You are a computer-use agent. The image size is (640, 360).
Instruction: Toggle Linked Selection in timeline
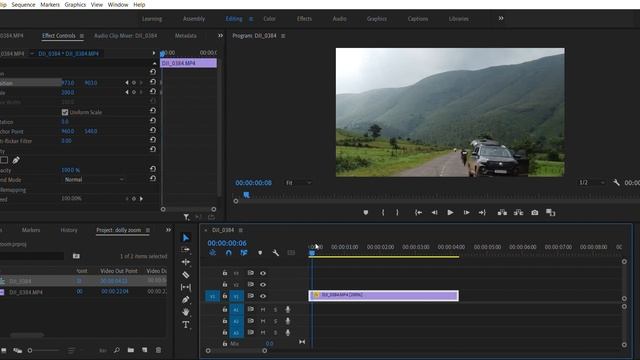coord(244,253)
